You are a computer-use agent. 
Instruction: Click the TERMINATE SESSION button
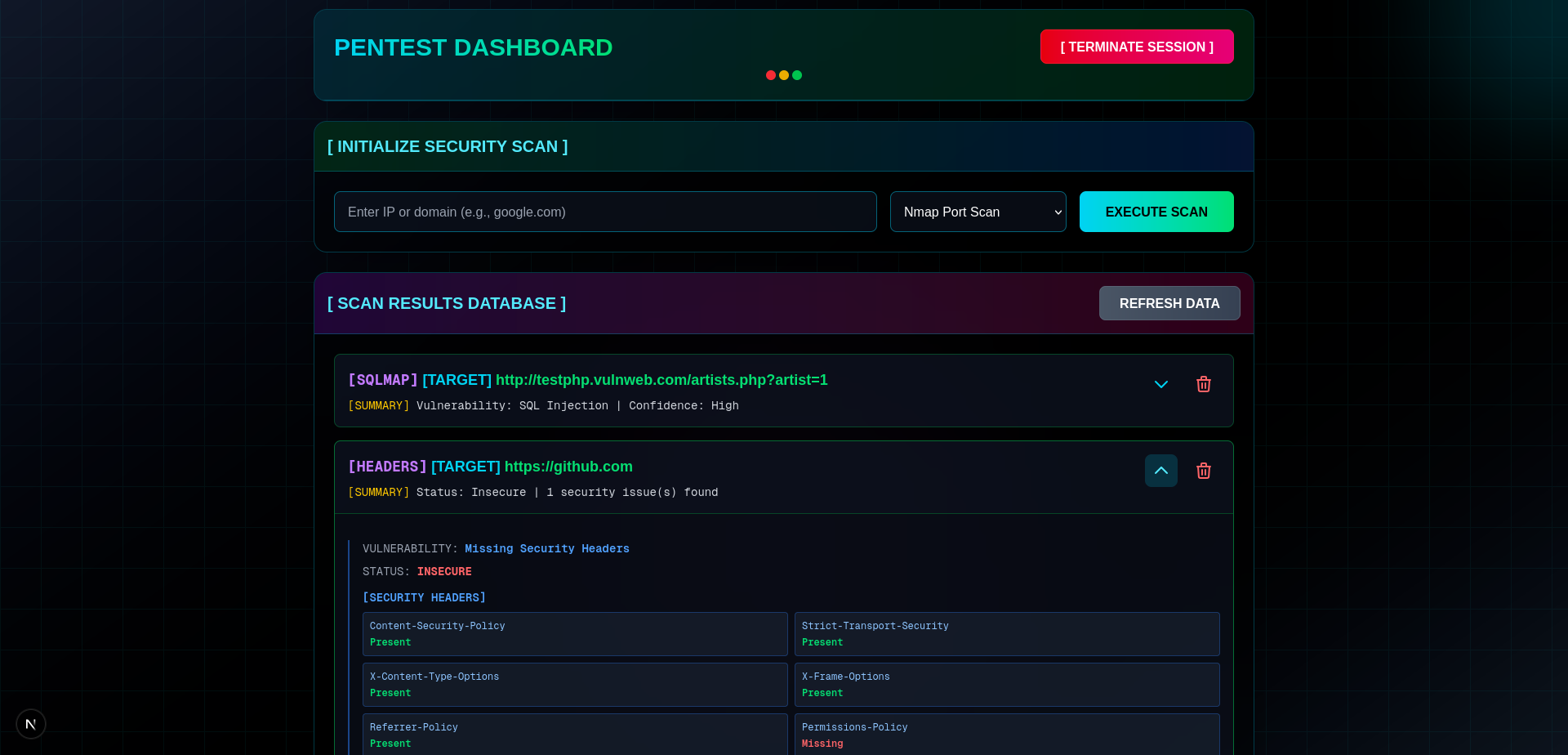click(1137, 47)
